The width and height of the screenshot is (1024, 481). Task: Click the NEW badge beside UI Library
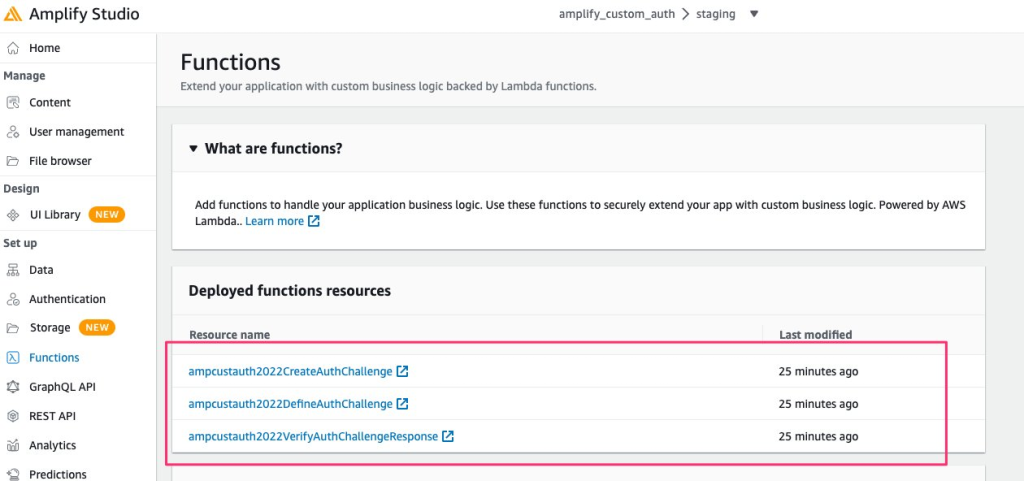tap(106, 215)
